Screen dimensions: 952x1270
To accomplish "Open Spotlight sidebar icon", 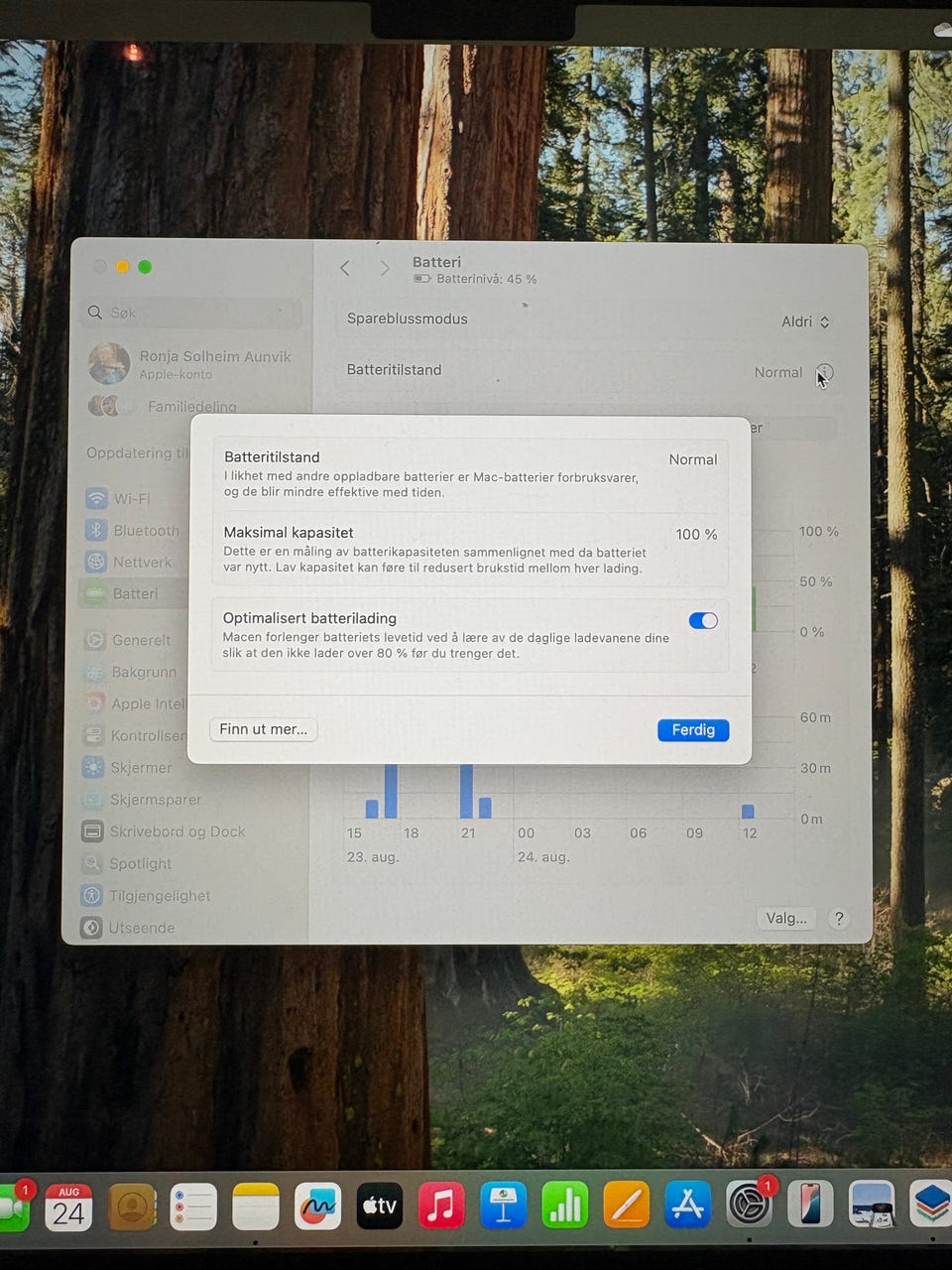I will 92,863.
